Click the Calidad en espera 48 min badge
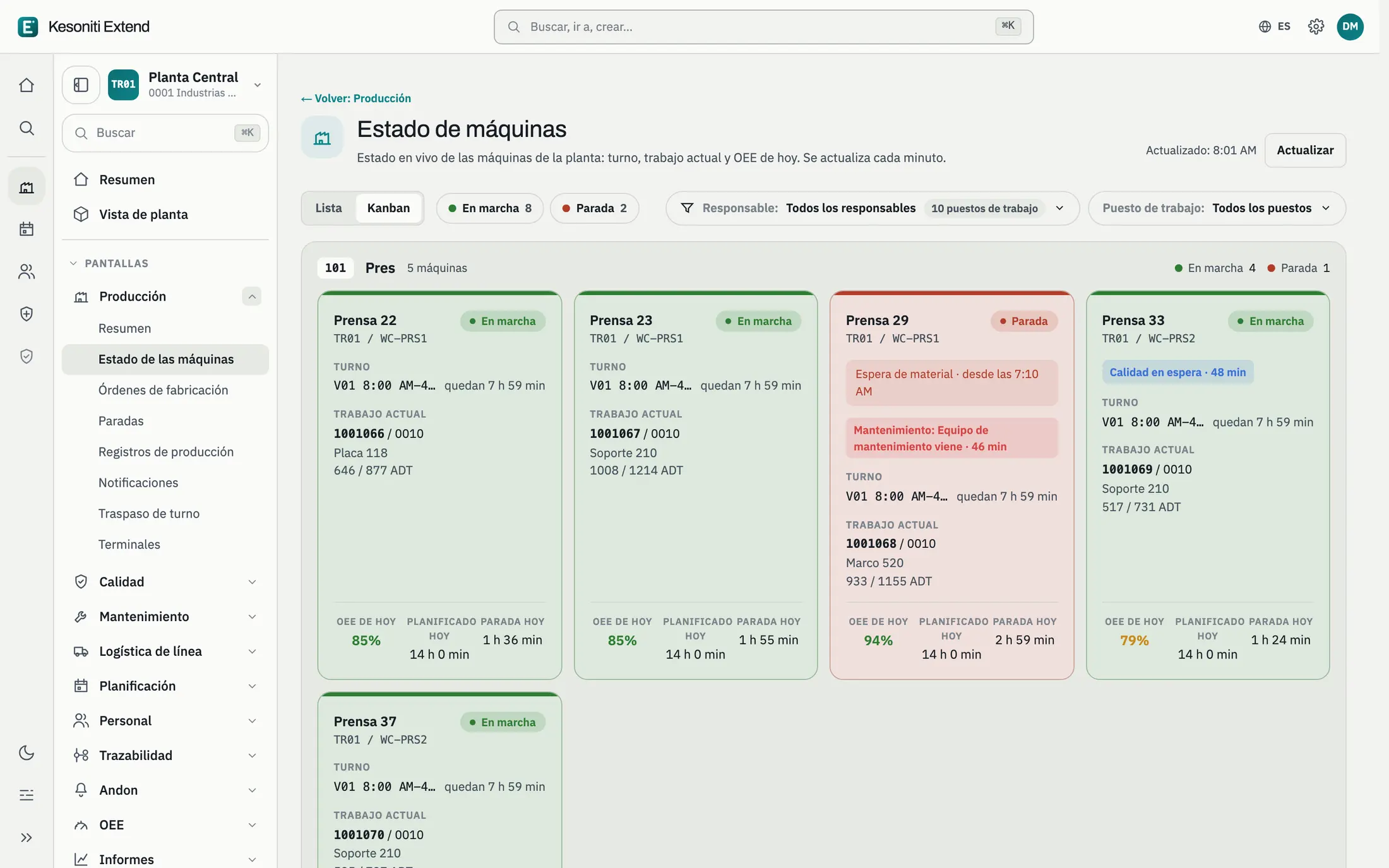Screen dimensions: 1389x868 pos(1177,372)
